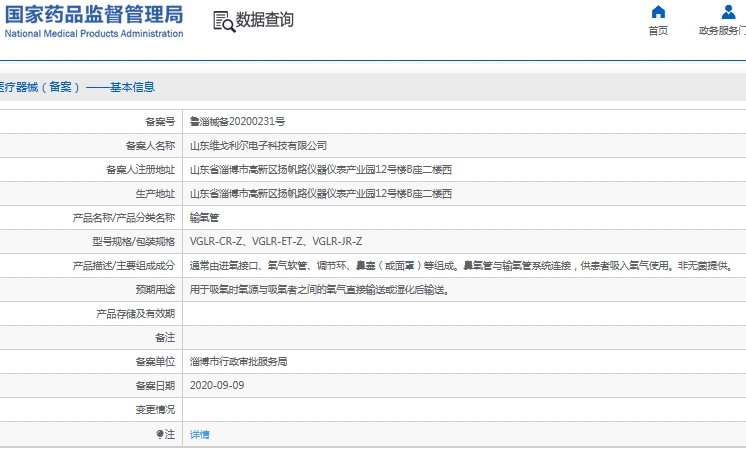Click the product name 输氧管
746x451 pixels.
(x=204, y=218)
